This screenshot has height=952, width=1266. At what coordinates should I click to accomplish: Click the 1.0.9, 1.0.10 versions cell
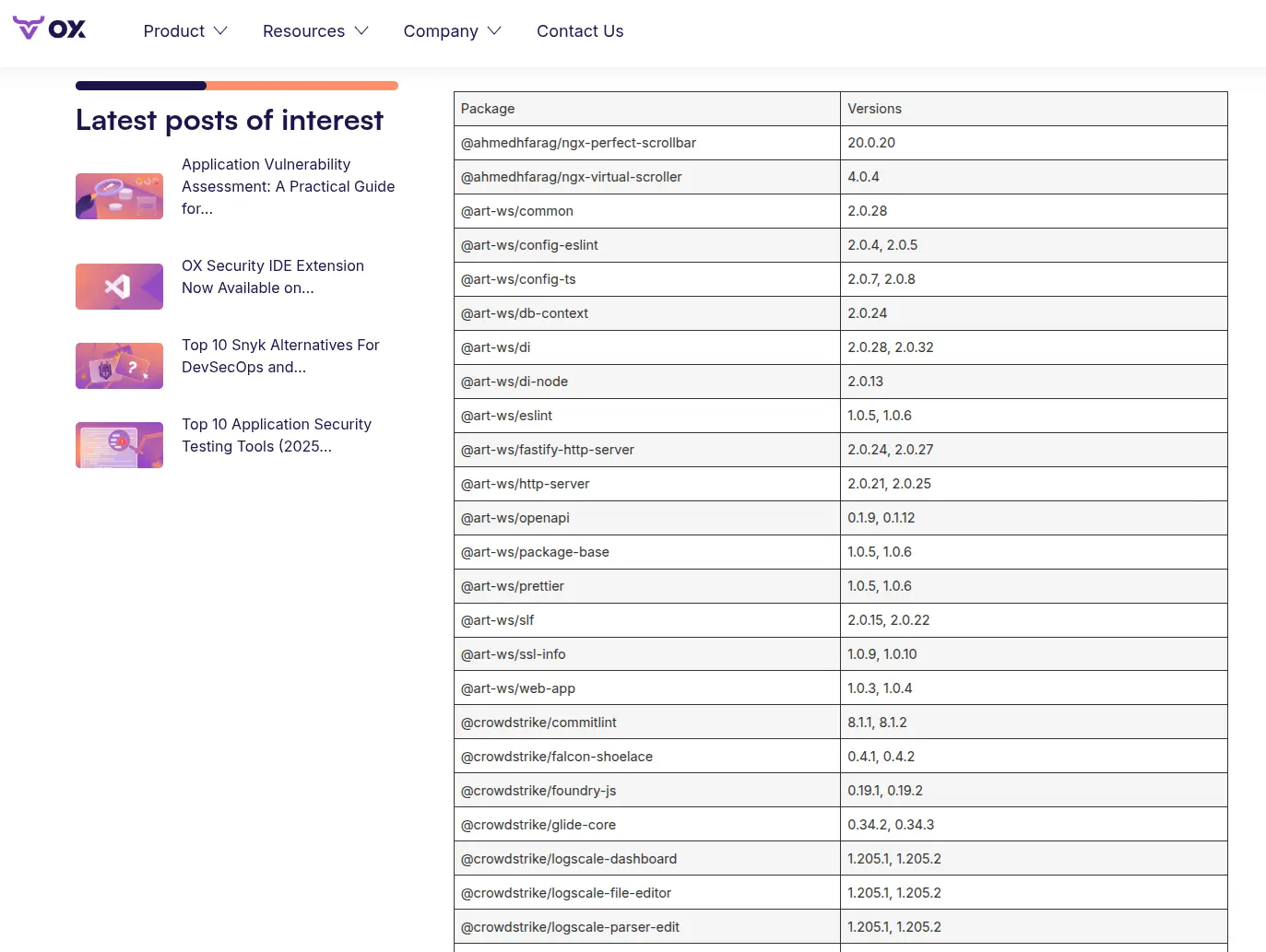point(1034,654)
